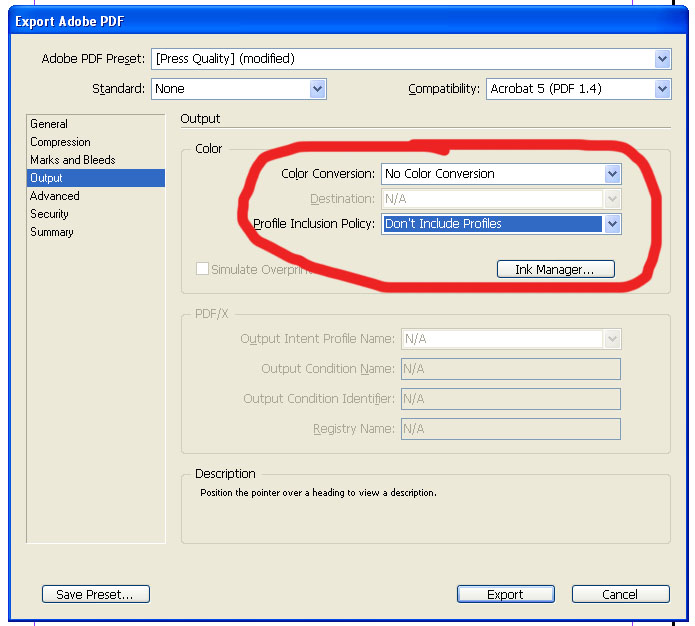This screenshot has height=626, width=695.
Task: Toggle the Simulate Overprint checkbox
Action: tap(202, 269)
